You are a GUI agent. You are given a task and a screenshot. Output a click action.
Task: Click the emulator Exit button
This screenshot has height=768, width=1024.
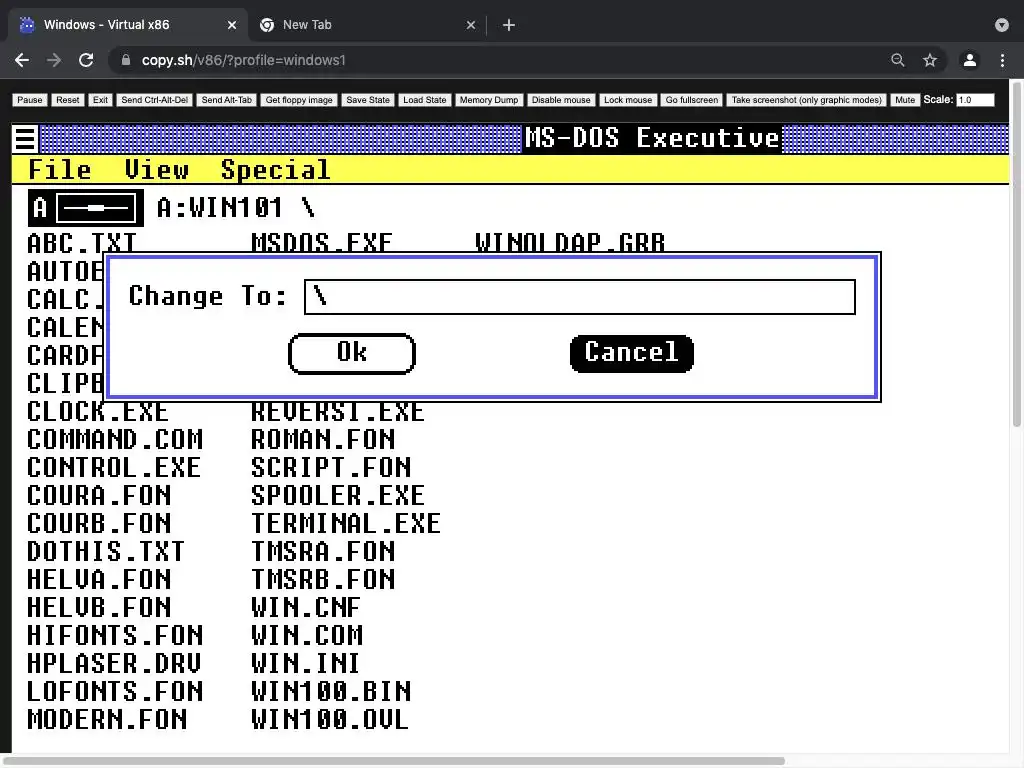[x=100, y=100]
